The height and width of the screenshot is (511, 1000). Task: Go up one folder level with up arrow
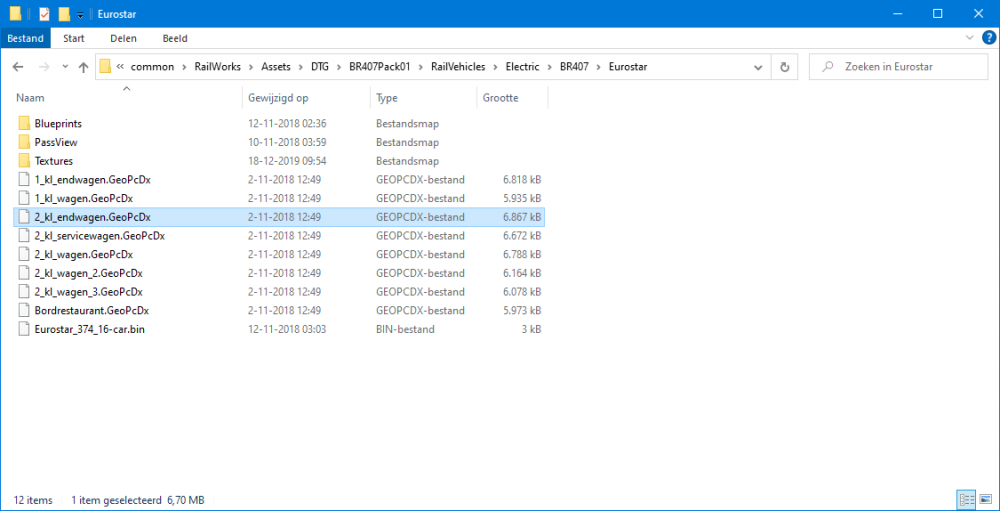(82, 67)
